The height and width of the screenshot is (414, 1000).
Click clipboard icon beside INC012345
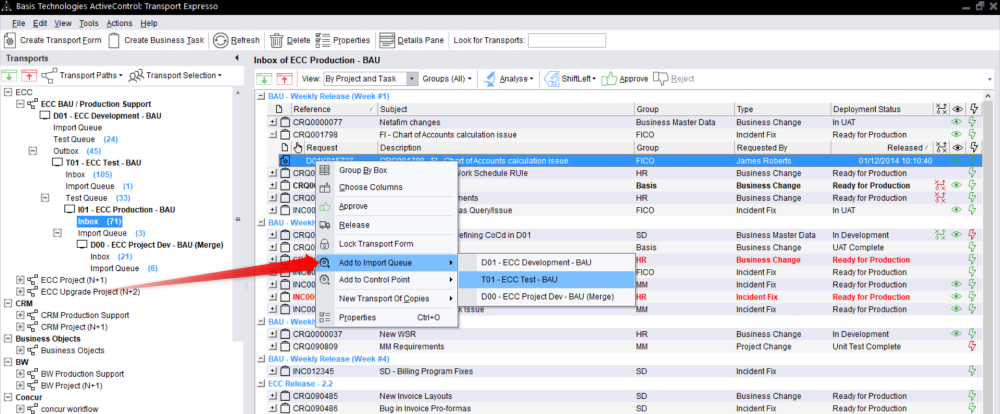pos(285,371)
